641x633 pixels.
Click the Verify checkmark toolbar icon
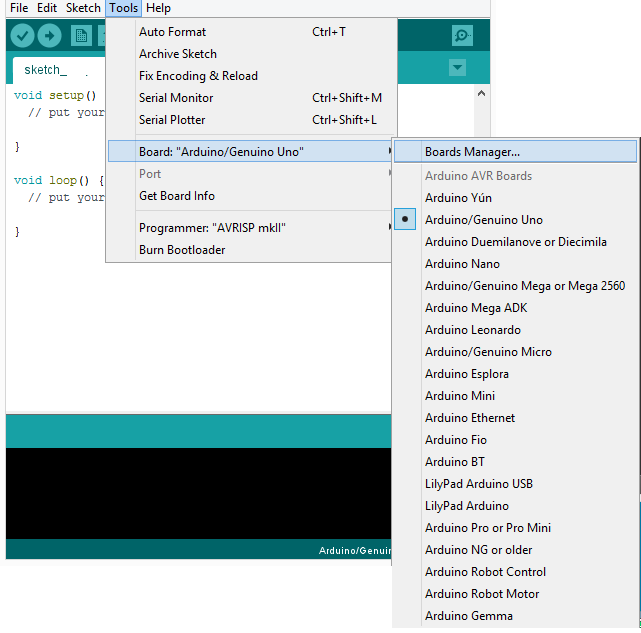tap(22, 36)
